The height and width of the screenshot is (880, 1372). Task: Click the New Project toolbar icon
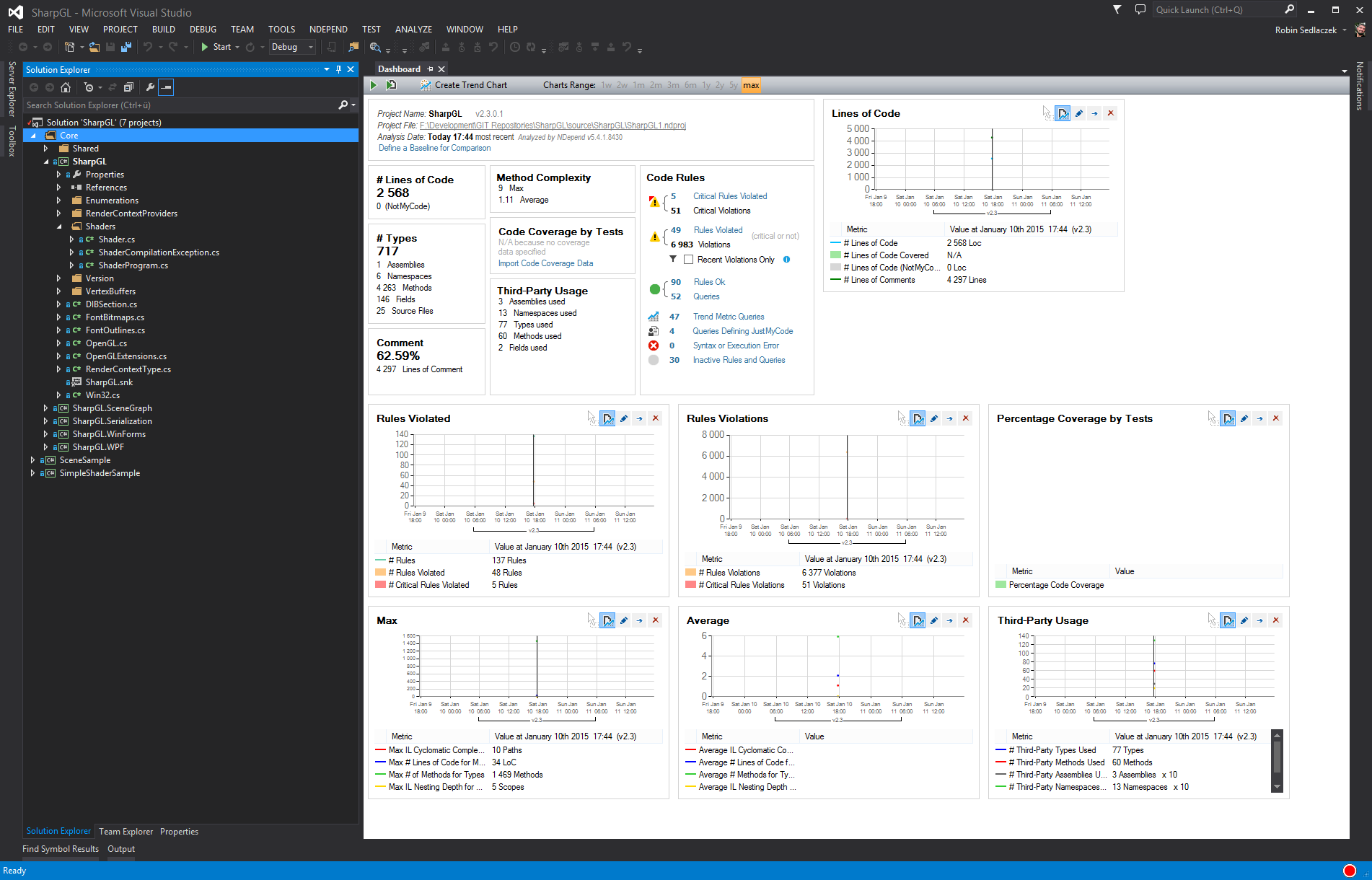pos(70,47)
